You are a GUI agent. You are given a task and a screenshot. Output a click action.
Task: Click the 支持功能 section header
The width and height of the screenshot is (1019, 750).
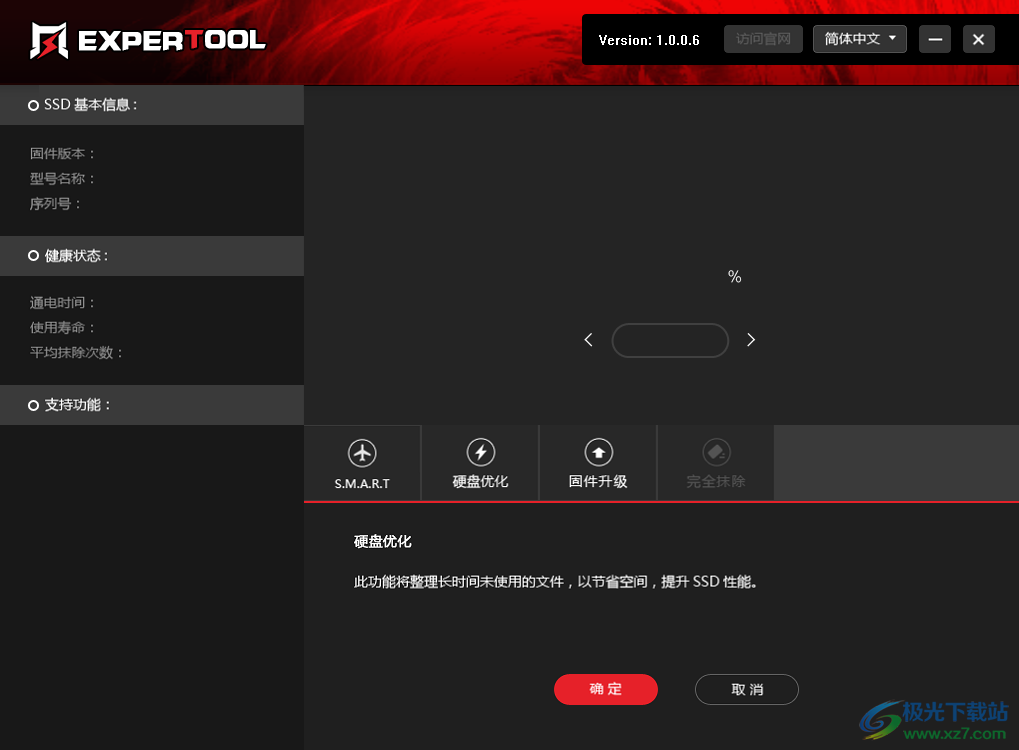point(152,405)
